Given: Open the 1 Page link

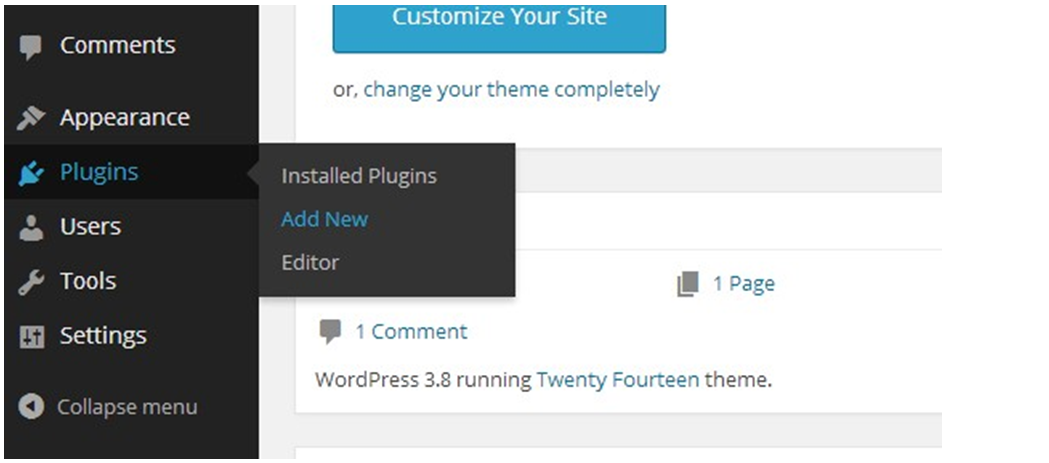Looking at the screenshot, I should [x=743, y=284].
